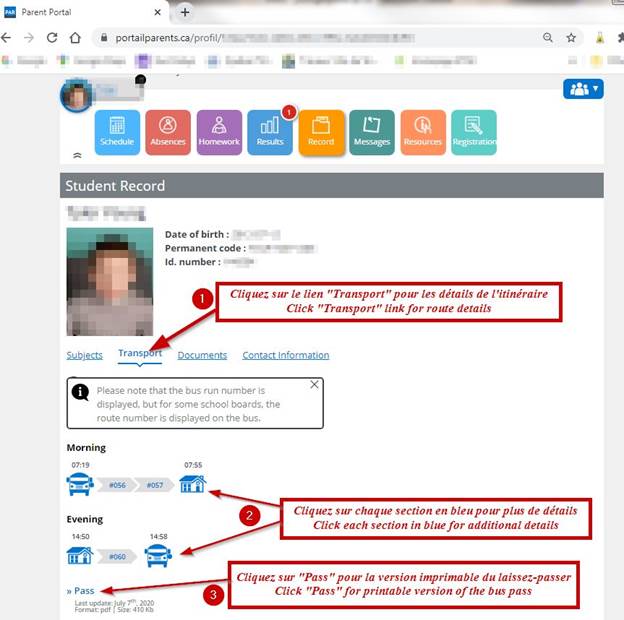Click the evening school icon at 14:50
624x620 pixels.
80,556
